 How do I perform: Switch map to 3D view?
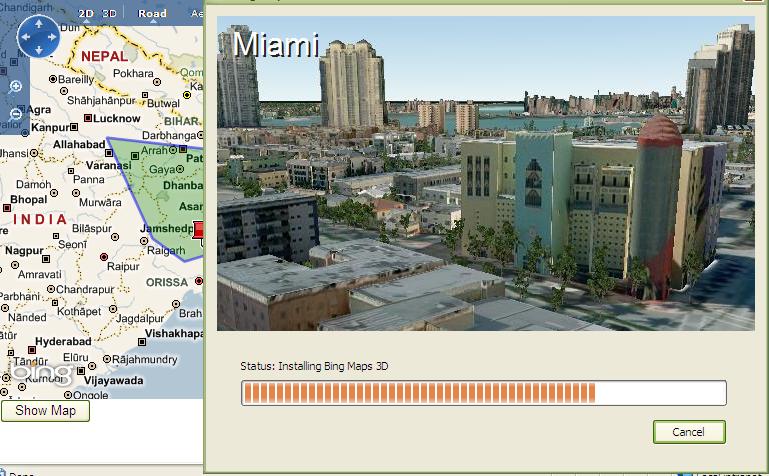109,14
